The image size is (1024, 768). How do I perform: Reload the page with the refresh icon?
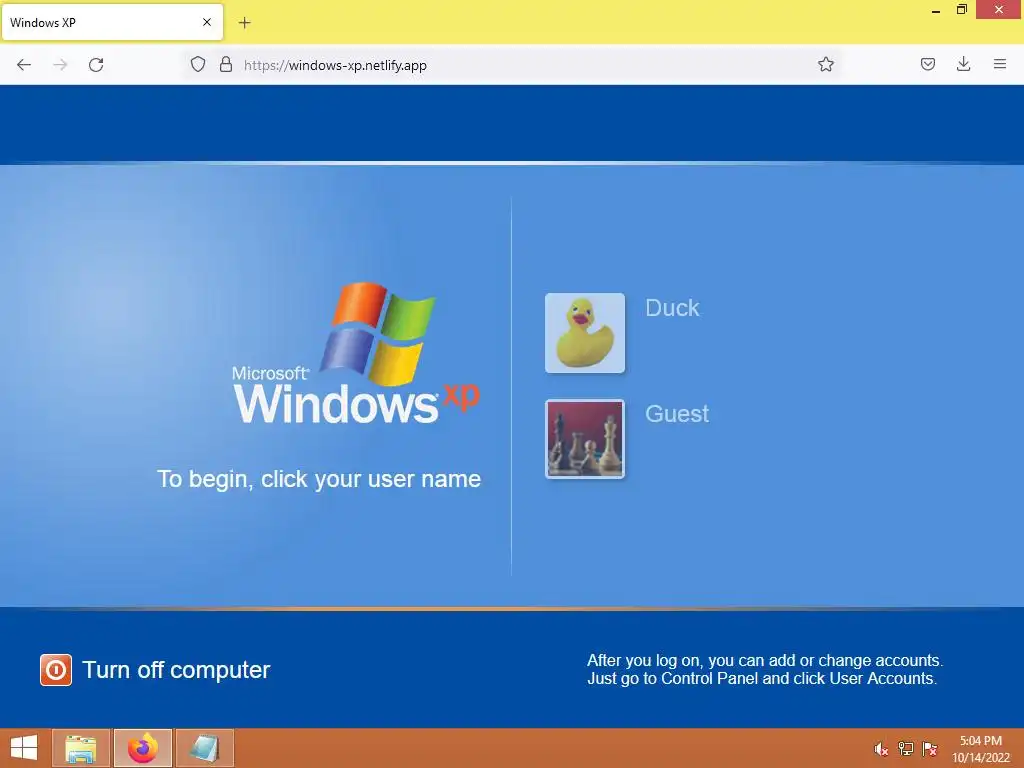[x=96, y=65]
